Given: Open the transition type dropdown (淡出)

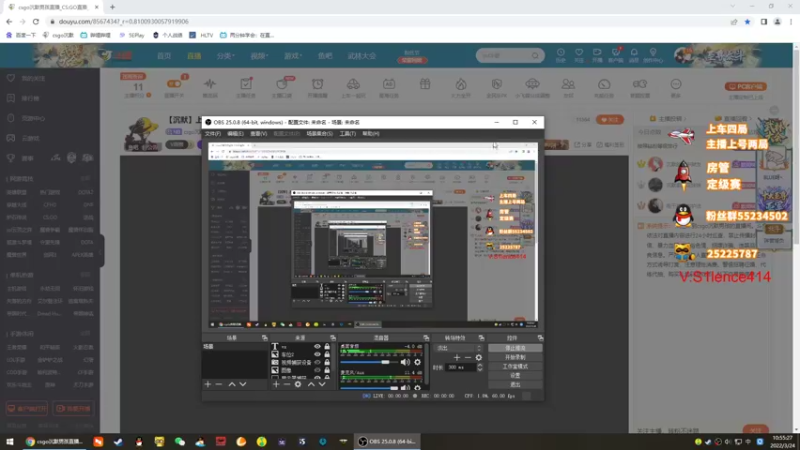Looking at the screenshot, I should coord(457,348).
